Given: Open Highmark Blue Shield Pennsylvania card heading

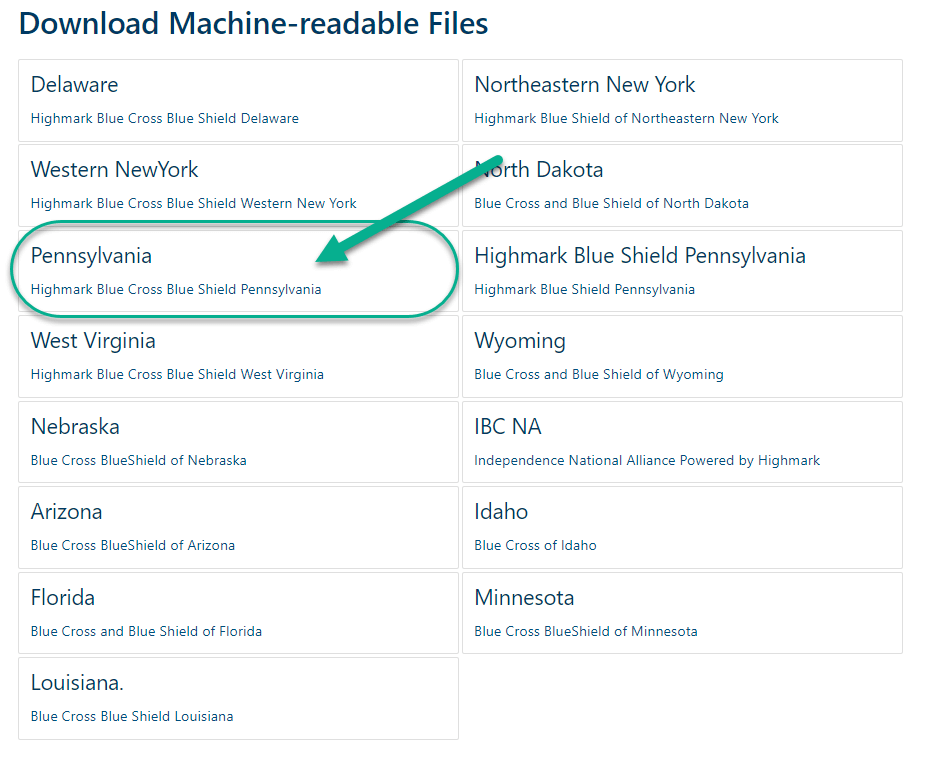Looking at the screenshot, I should 639,256.
